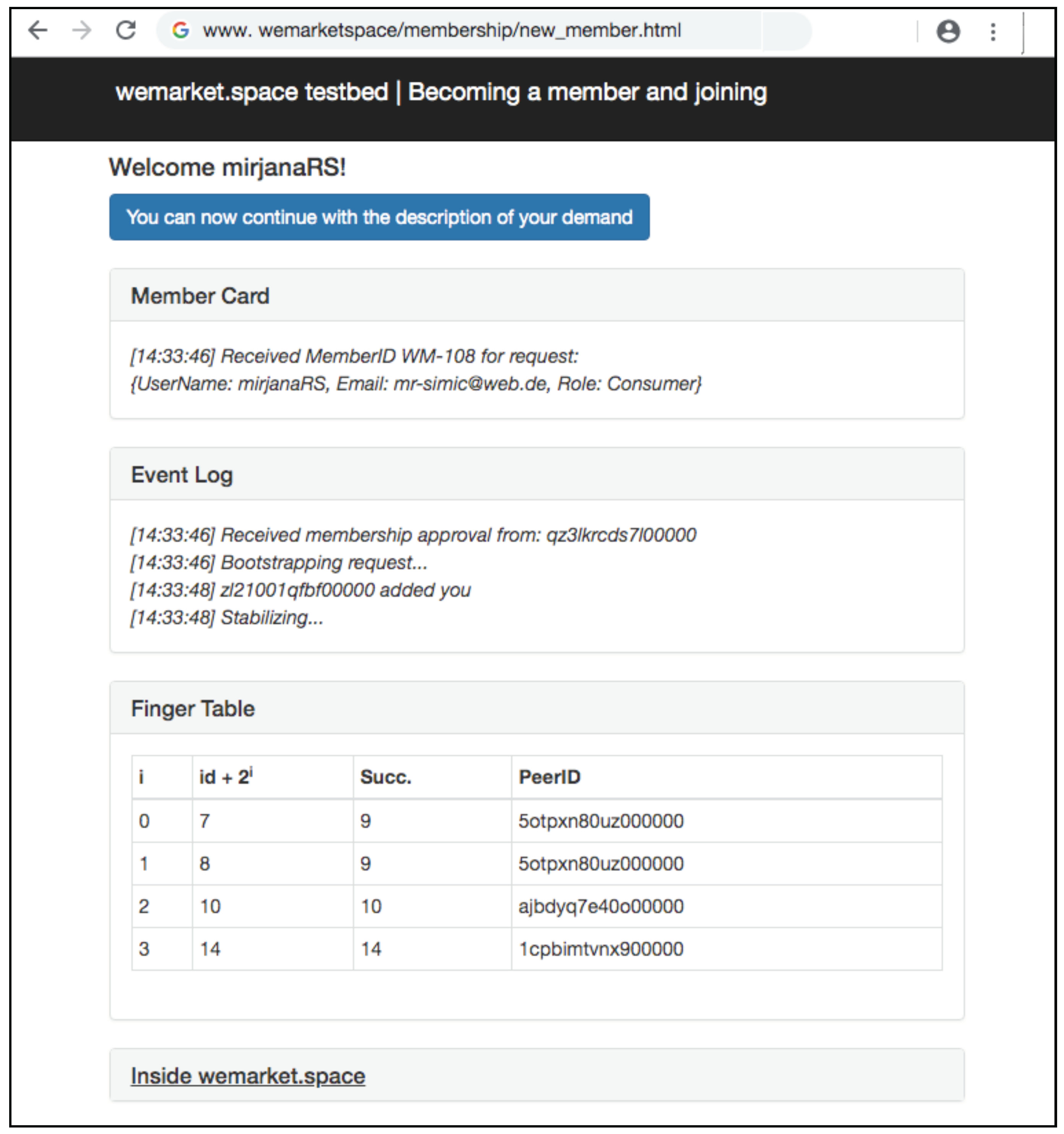Click the wemarket.space testbed page title
Screen dimensions: 1064x1134
point(440,92)
